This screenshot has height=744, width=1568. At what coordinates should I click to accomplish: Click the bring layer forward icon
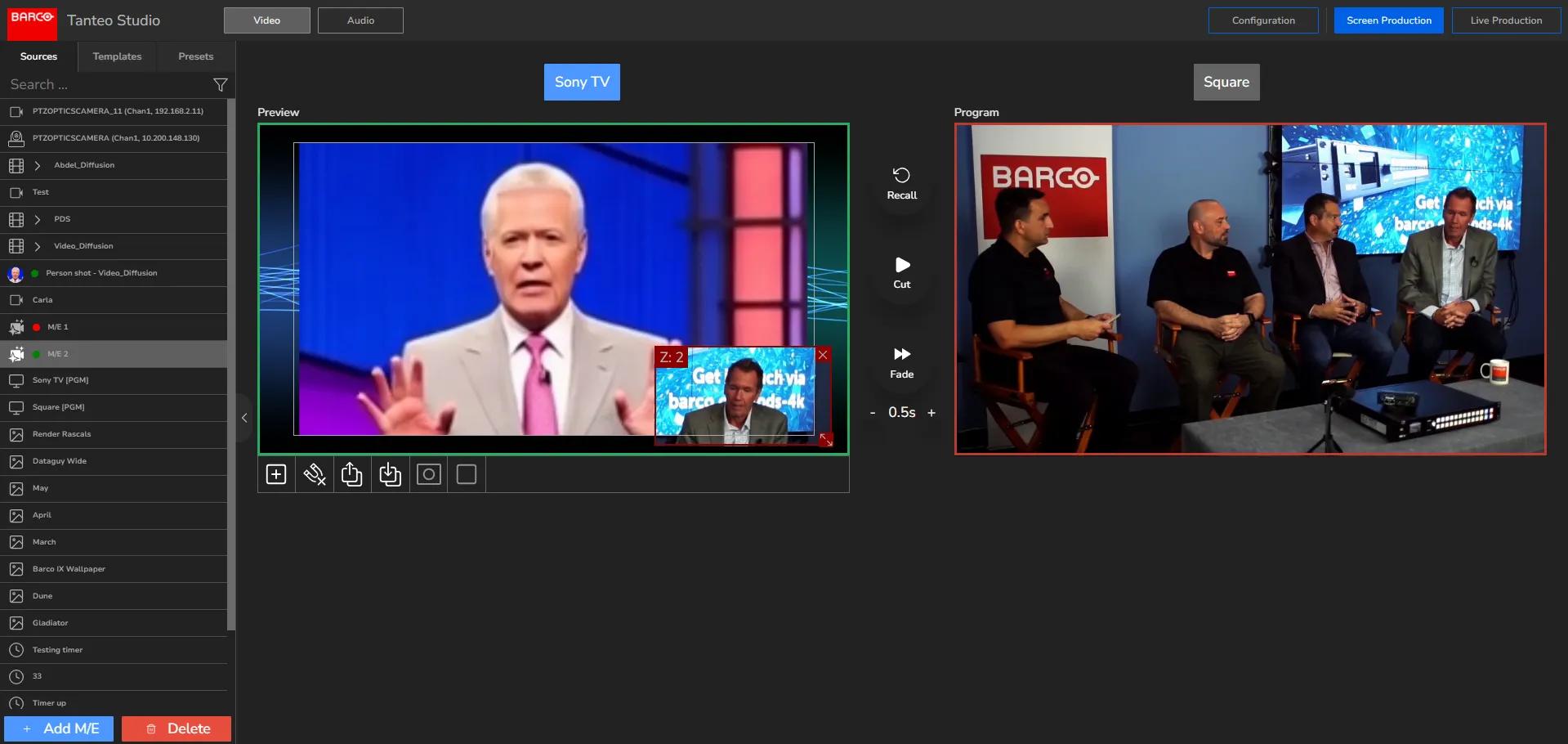pos(352,474)
